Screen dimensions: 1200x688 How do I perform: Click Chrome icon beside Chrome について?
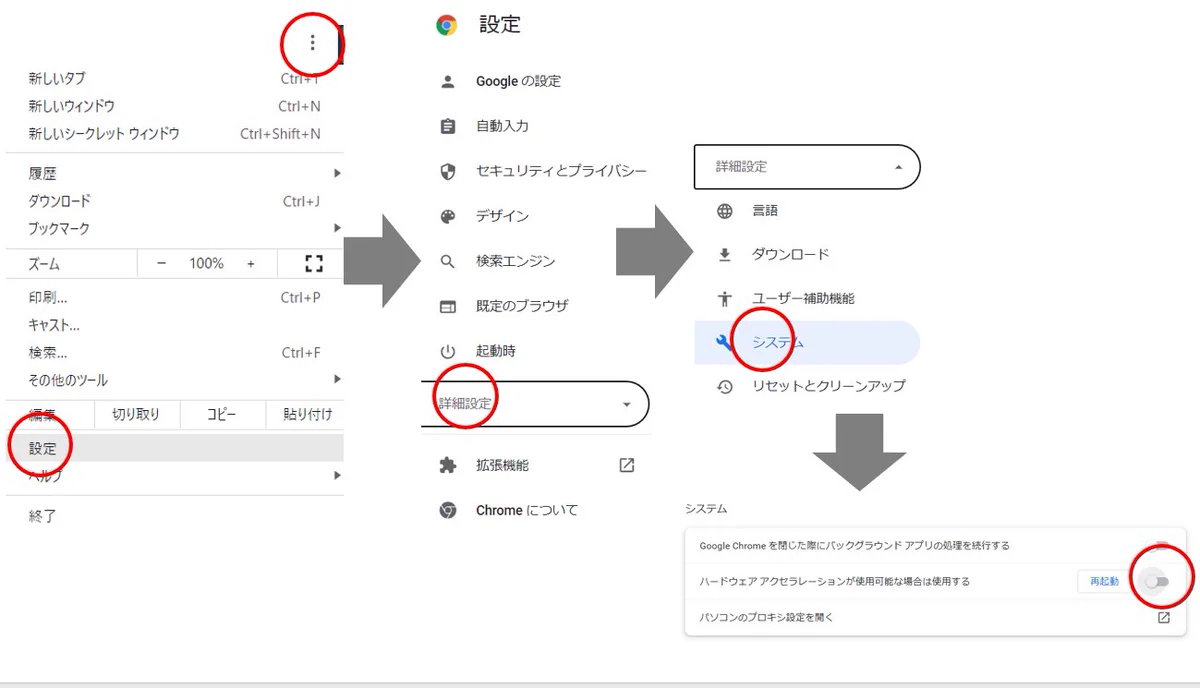click(448, 510)
